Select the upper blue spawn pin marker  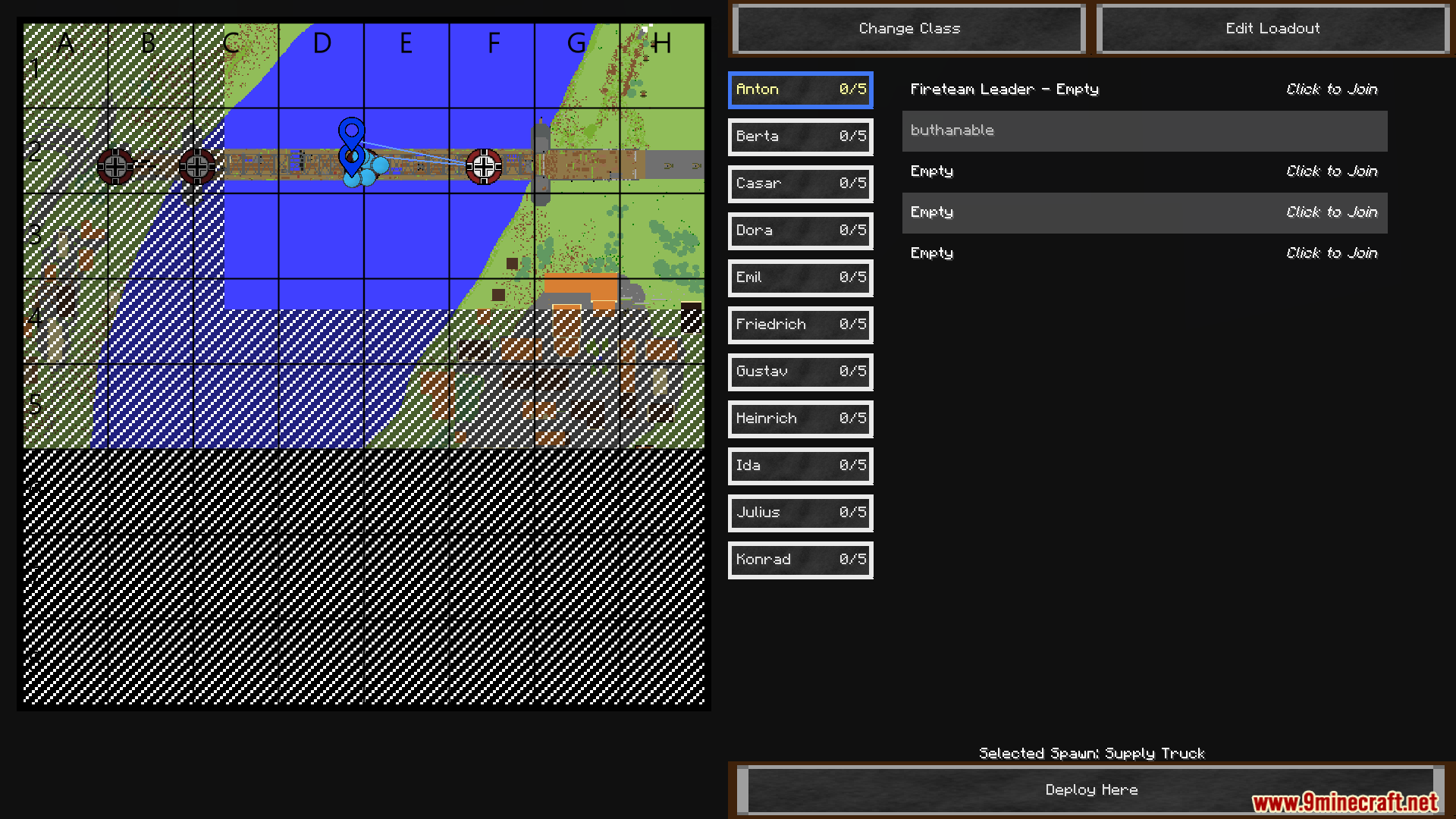click(351, 130)
